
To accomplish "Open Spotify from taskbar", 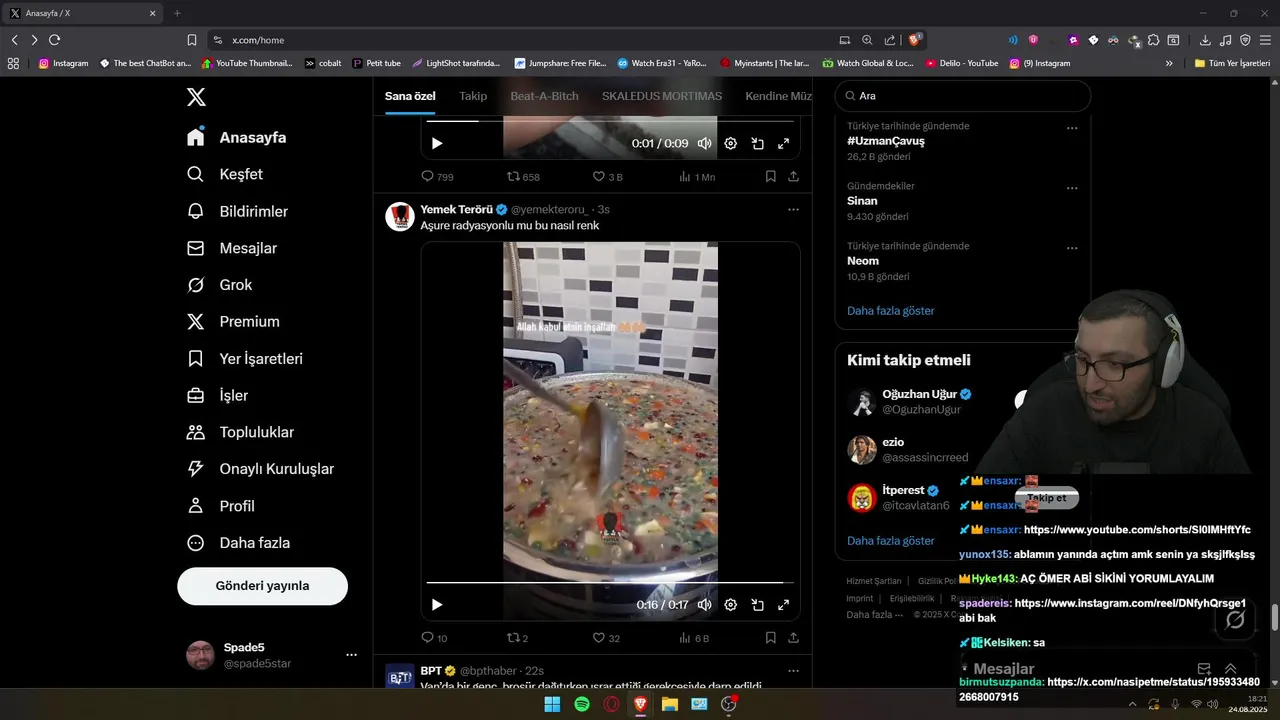I will point(582,704).
